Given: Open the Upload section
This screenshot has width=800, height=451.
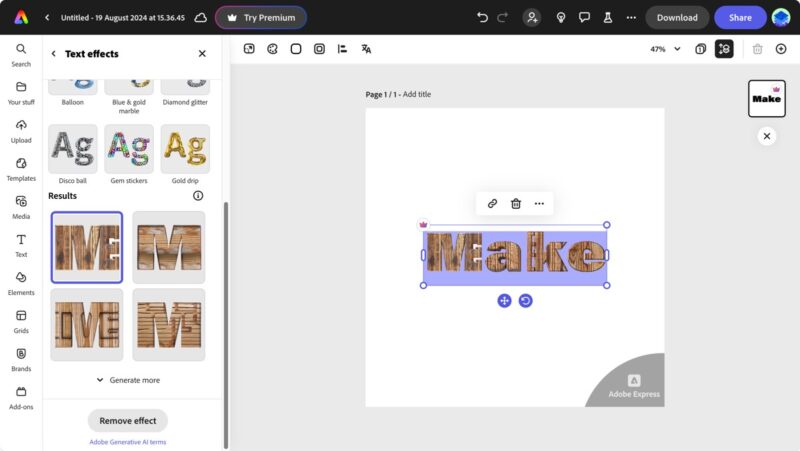Looking at the screenshot, I should [21, 131].
